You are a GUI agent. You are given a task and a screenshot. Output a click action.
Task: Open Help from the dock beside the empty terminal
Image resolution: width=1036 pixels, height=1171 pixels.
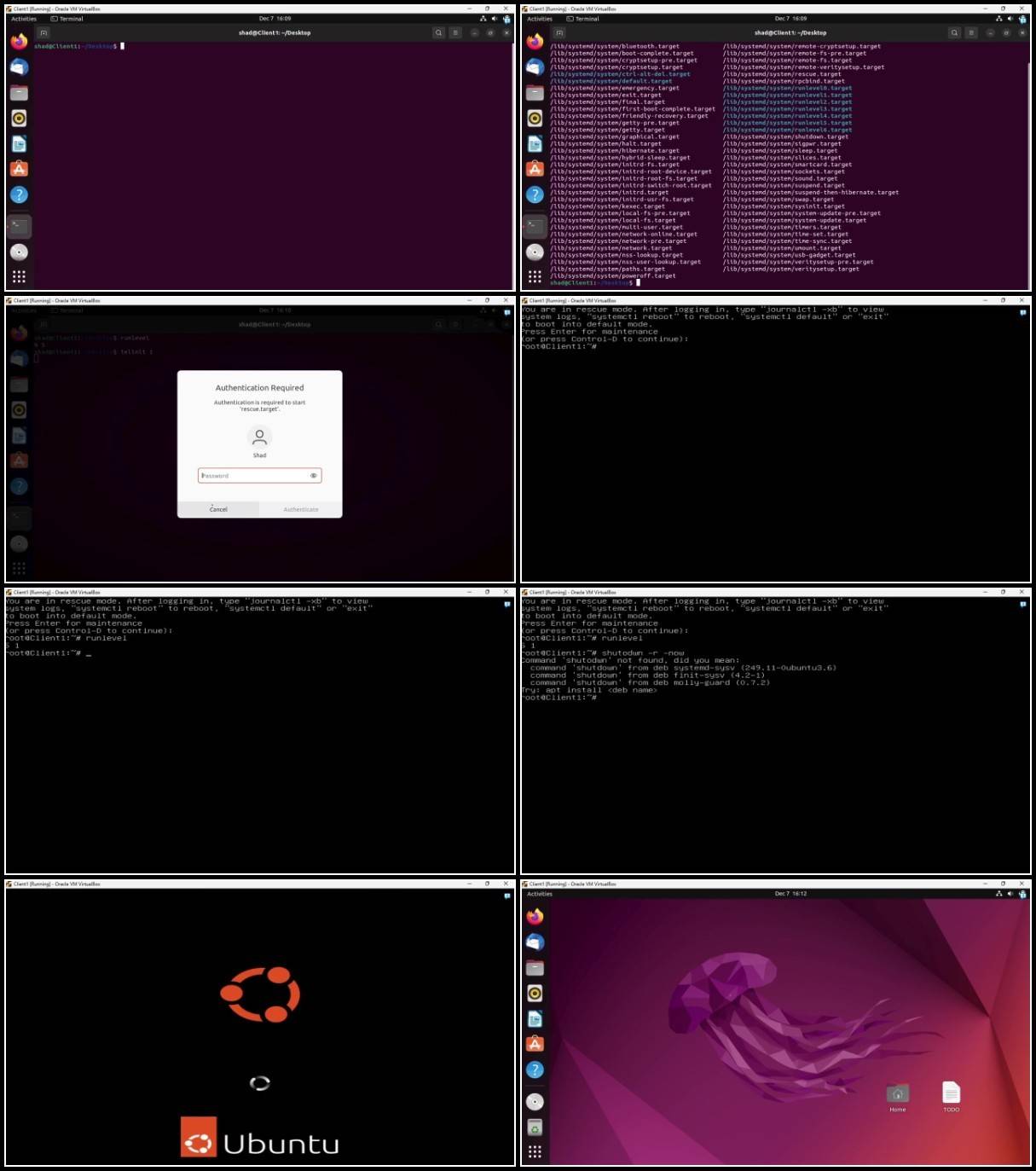(x=19, y=194)
